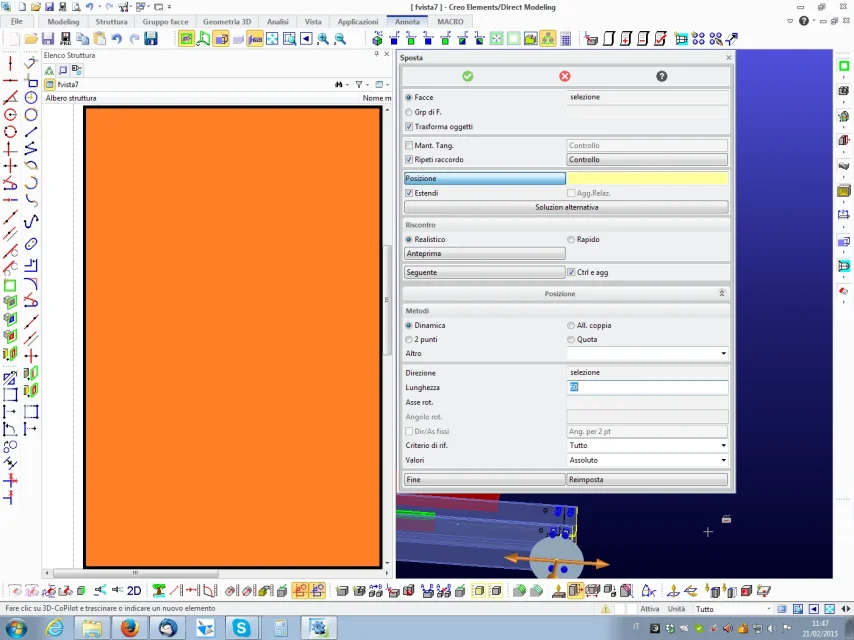Collapse the Posizione section chevron
Image resolution: width=854 pixels, height=640 pixels.
pos(722,294)
